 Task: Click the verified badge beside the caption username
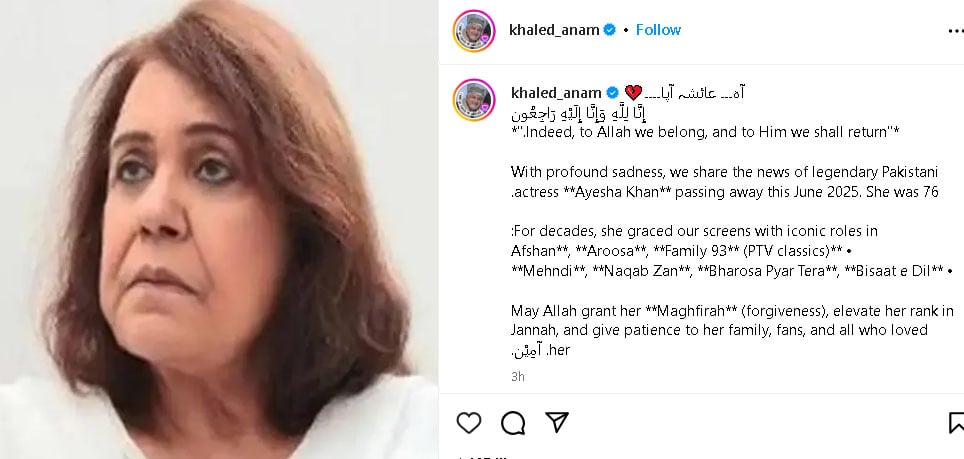click(x=613, y=93)
